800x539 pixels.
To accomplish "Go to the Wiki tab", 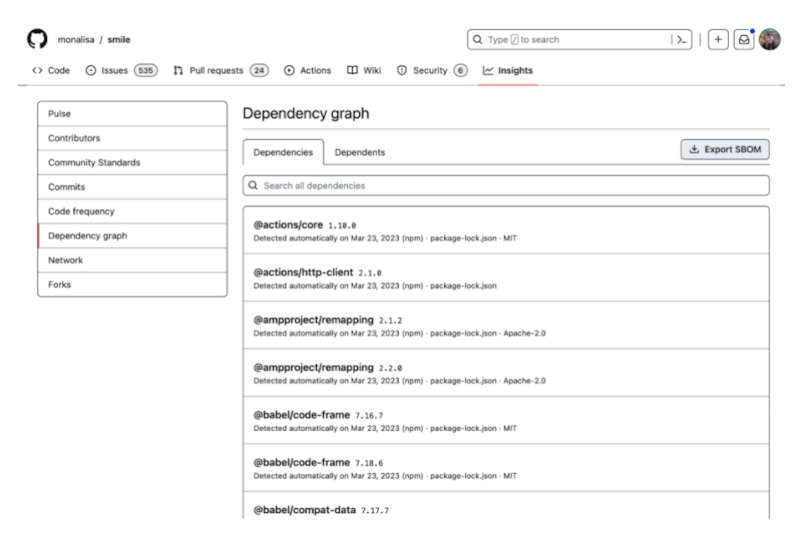I will (364, 70).
